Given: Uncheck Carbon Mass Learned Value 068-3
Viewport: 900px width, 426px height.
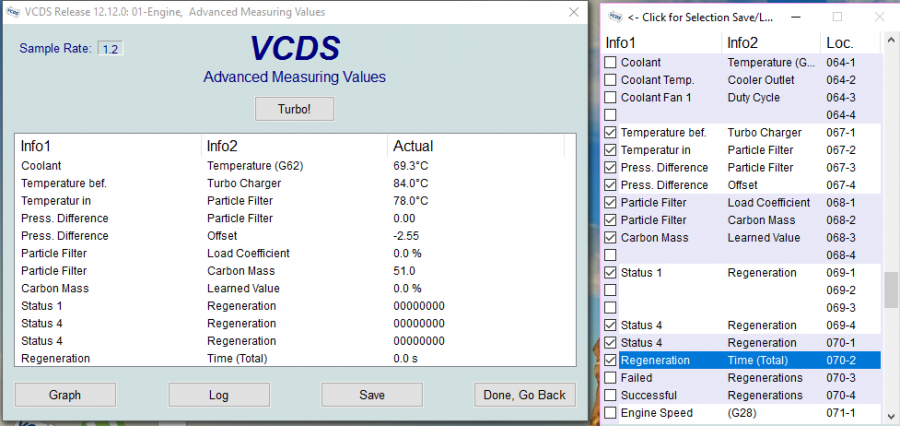Looking at the screenshot, I should [x=611, y=238].
